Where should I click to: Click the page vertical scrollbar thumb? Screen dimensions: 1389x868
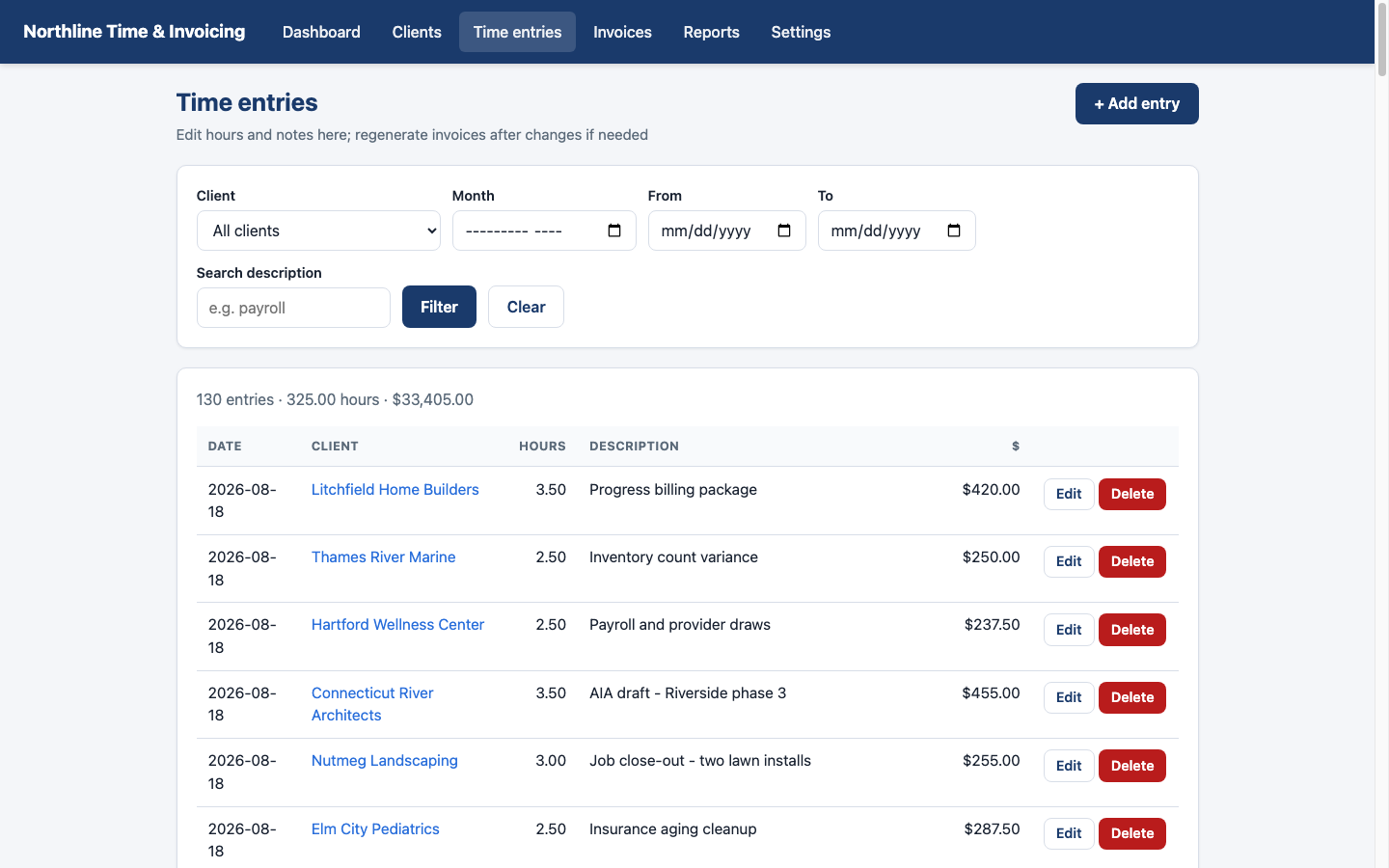coord(1381,41)
